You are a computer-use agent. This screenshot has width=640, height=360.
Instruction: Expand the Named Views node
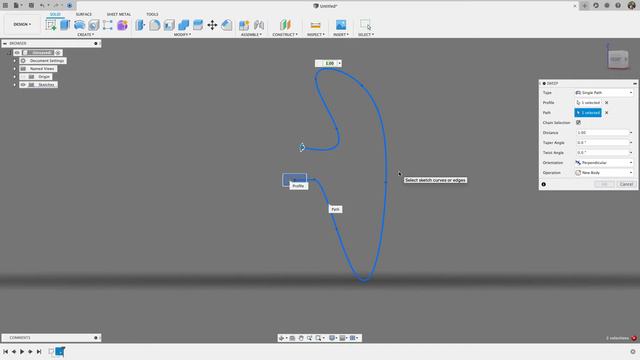[15, 69]
